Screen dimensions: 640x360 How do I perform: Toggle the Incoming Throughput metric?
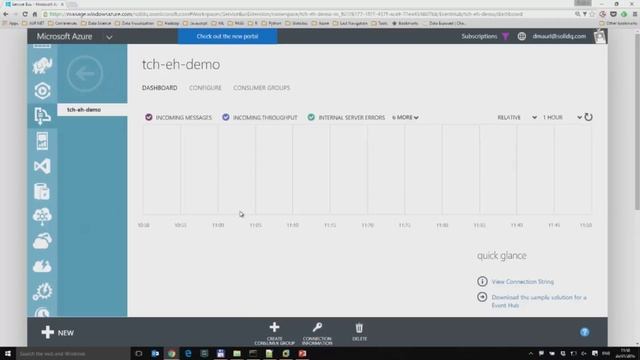pyautogui.click(x=226, y=117)
